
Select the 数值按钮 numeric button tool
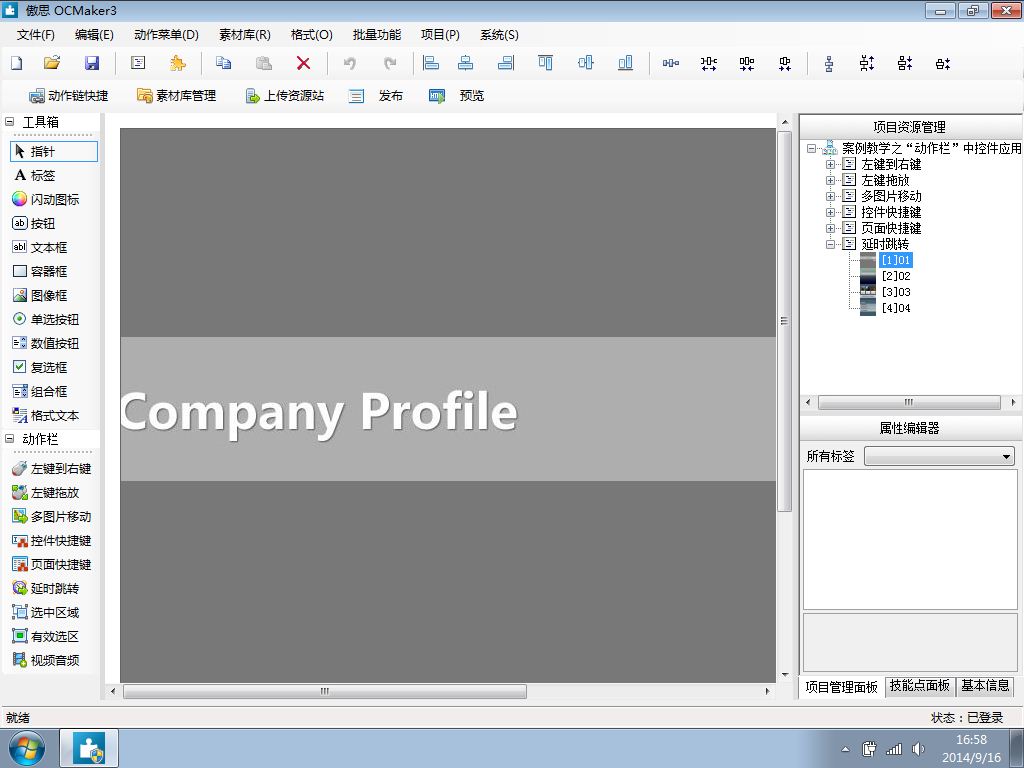(46, 344)
